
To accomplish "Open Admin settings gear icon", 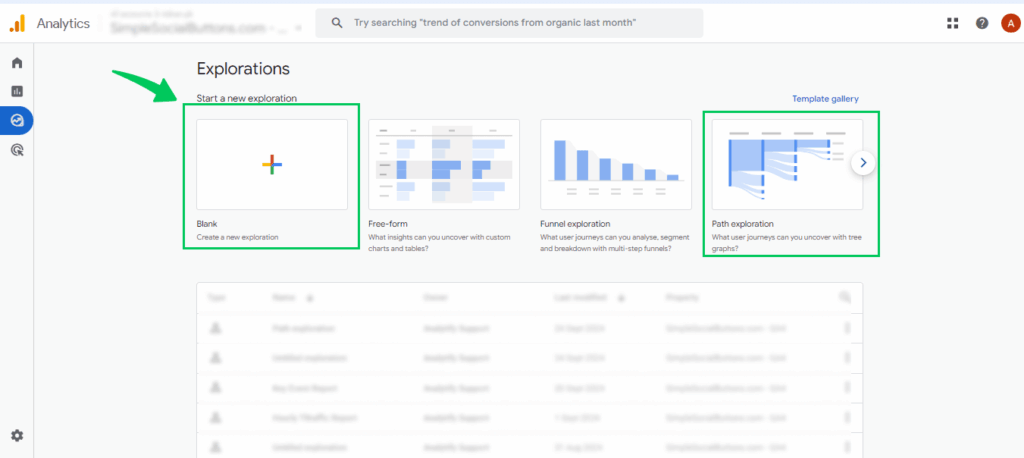I will [17, 435].
